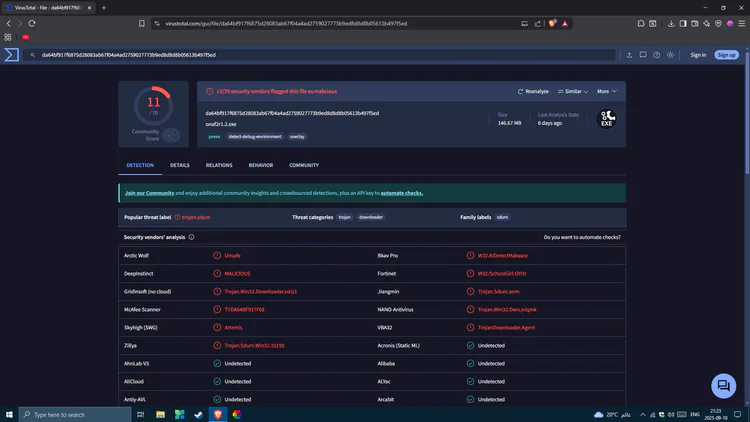Switch to the Relations tab
The height and width of the screenshot is (422, 750).
pos(219,165)
